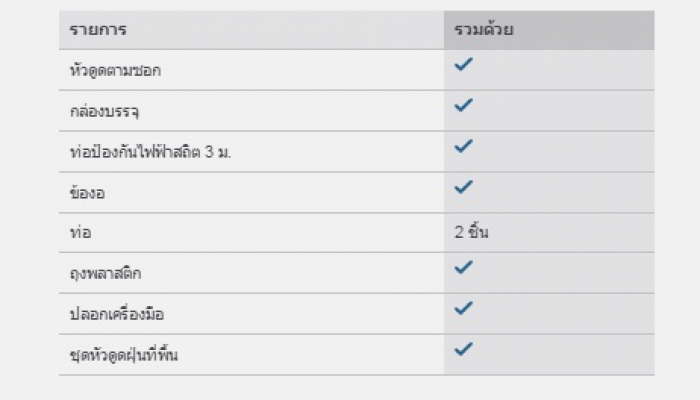700x400 pixels.
Task: Click empty area right of รวมด้วย text
Action: point(584,30)
